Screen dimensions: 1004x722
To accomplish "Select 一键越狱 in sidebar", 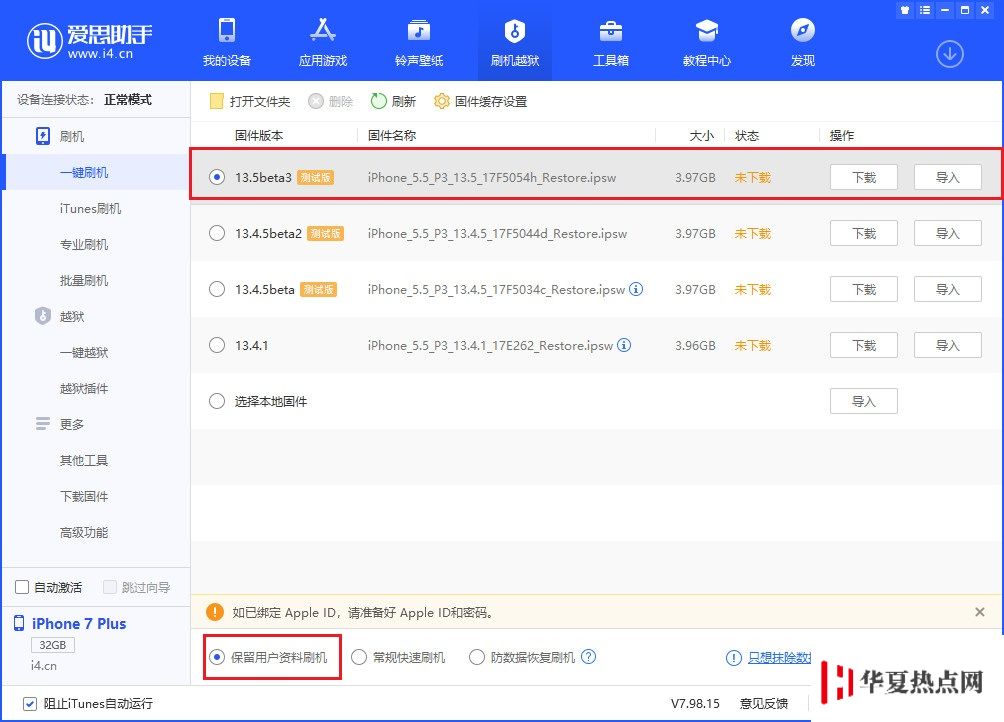I will (x=84, y=352).
